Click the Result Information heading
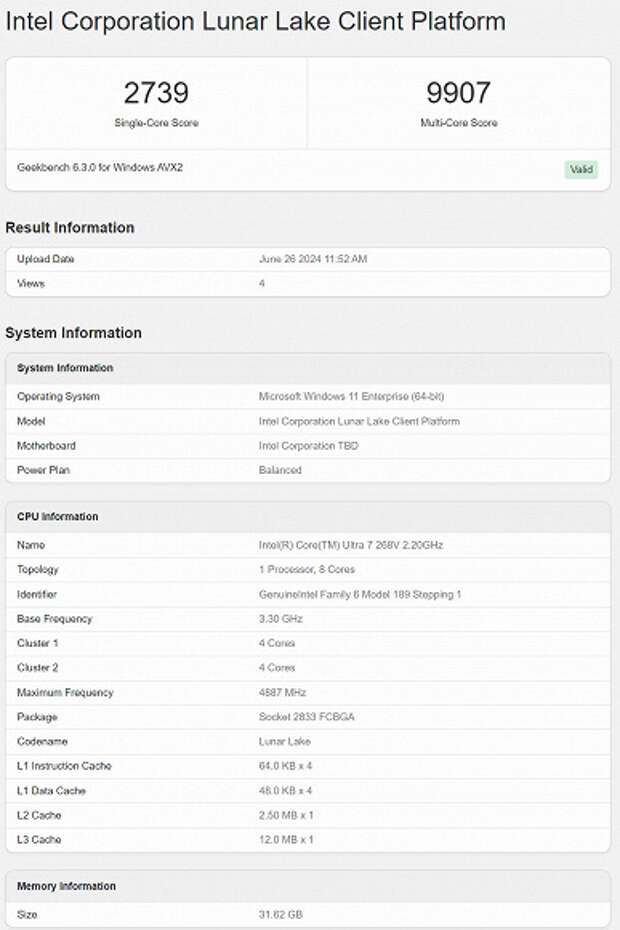Image resolution: width=620 pixels, height=930 pixels. point(70,228)
